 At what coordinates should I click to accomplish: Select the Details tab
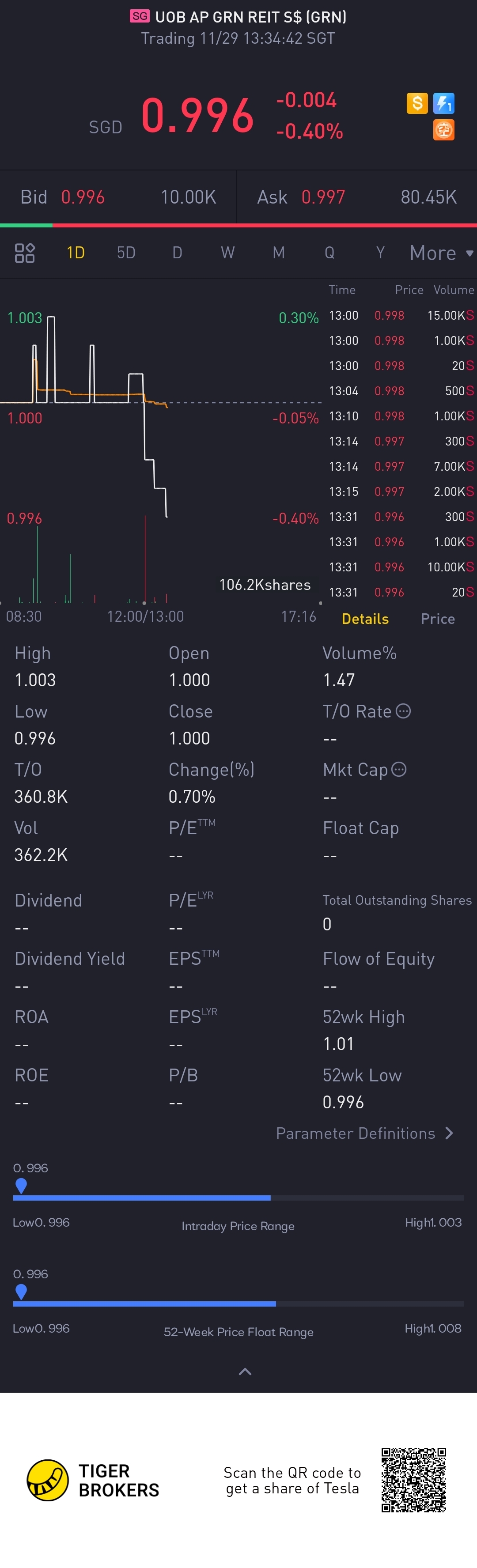[x=365, y=619]
